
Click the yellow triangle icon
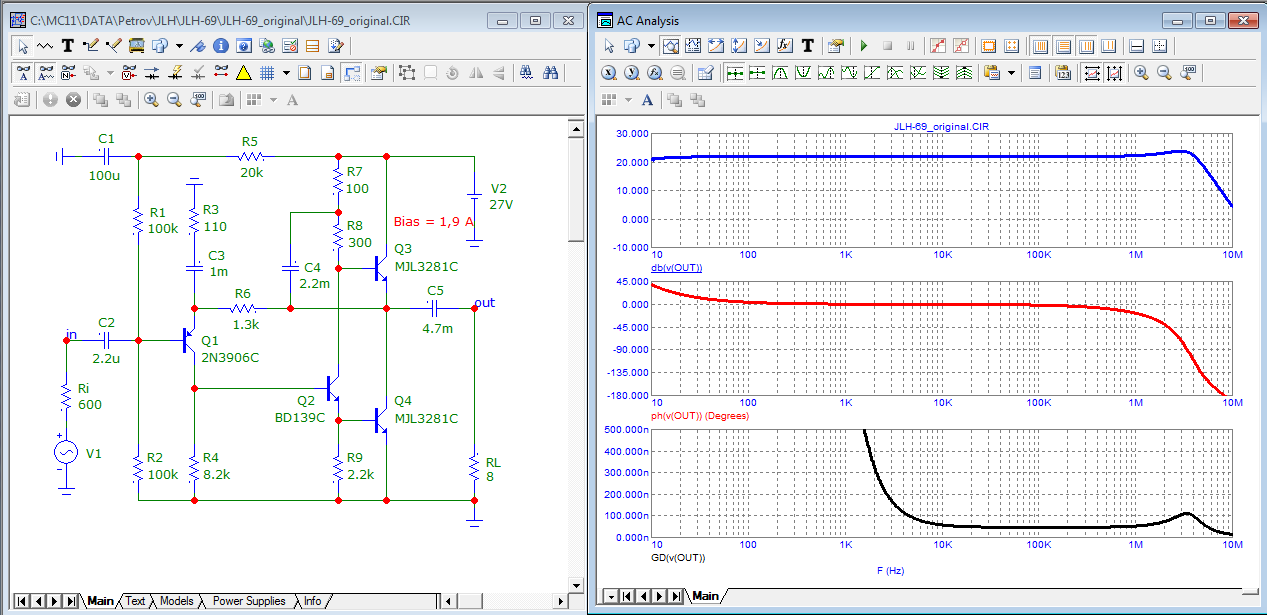tap(243, 72)
